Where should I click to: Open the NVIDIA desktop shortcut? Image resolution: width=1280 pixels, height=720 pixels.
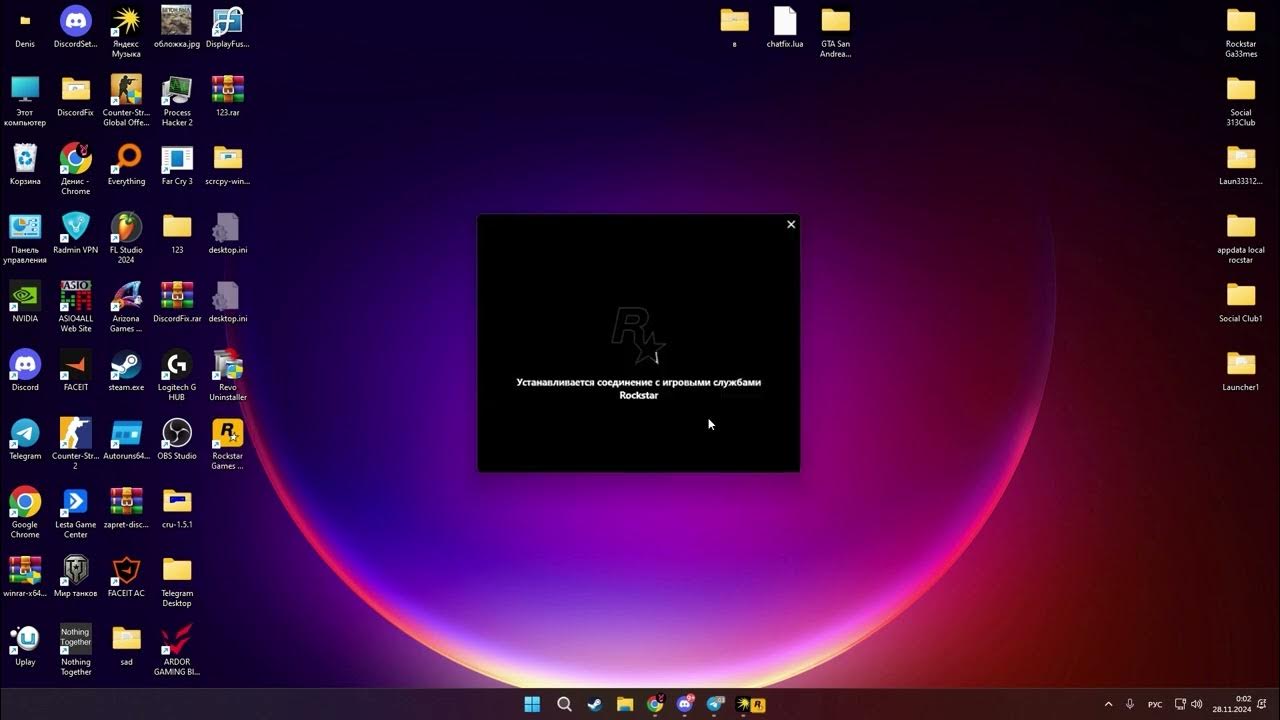(x=25, y=301)
